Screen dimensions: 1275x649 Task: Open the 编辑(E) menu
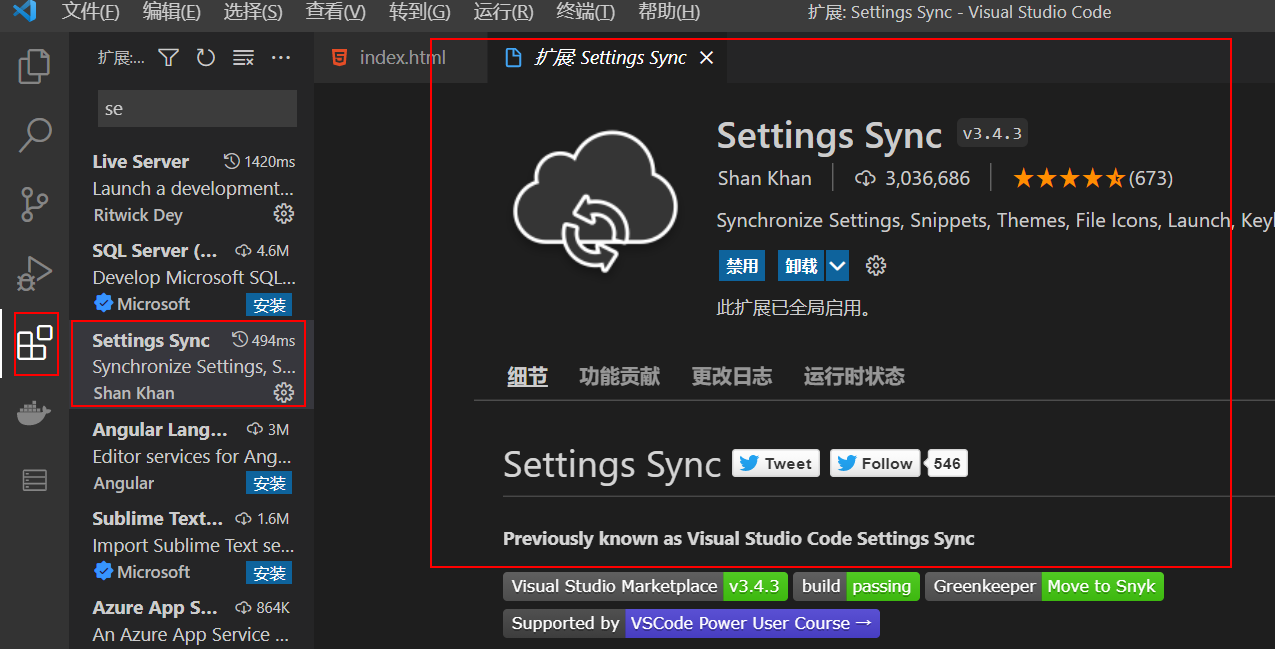tap(171, 13)
